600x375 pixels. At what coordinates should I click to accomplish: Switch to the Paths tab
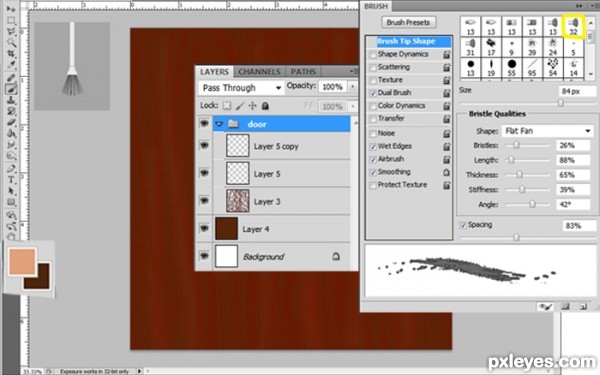pyautogui.click(x=303, y=72)
